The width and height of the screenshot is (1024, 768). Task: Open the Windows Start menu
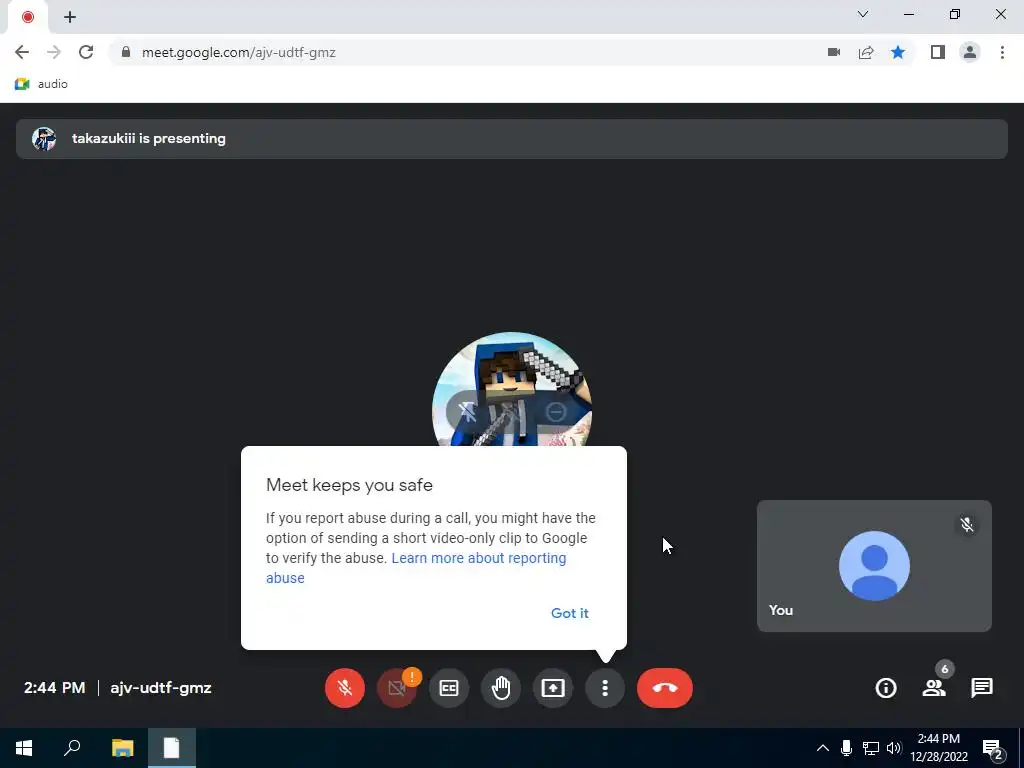coord(24,748)
